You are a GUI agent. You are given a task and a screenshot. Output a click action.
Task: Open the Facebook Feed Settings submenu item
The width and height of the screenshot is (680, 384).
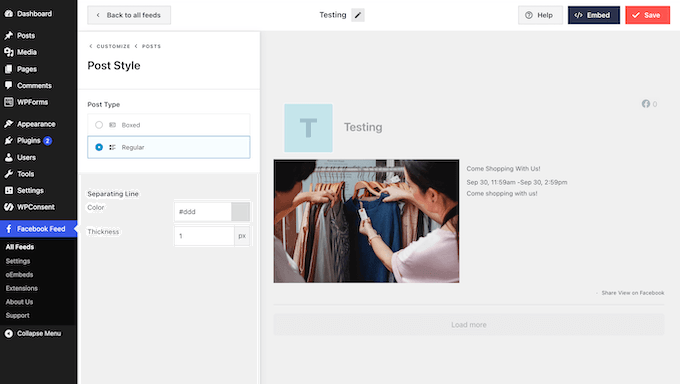pyautogui.click(x=18, y=261)
